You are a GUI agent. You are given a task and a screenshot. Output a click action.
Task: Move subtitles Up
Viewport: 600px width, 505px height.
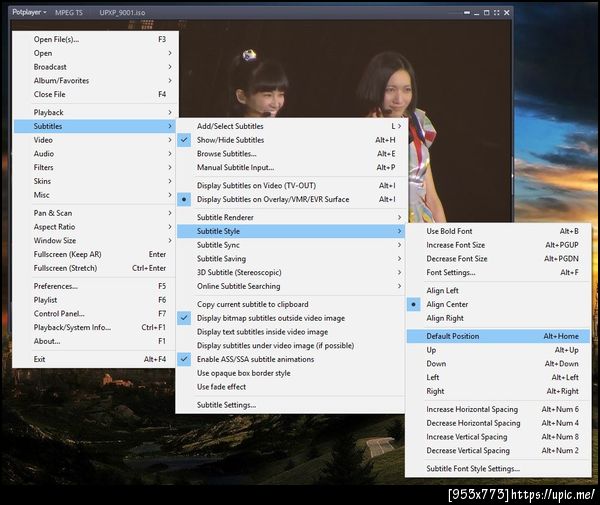[498, 350]
